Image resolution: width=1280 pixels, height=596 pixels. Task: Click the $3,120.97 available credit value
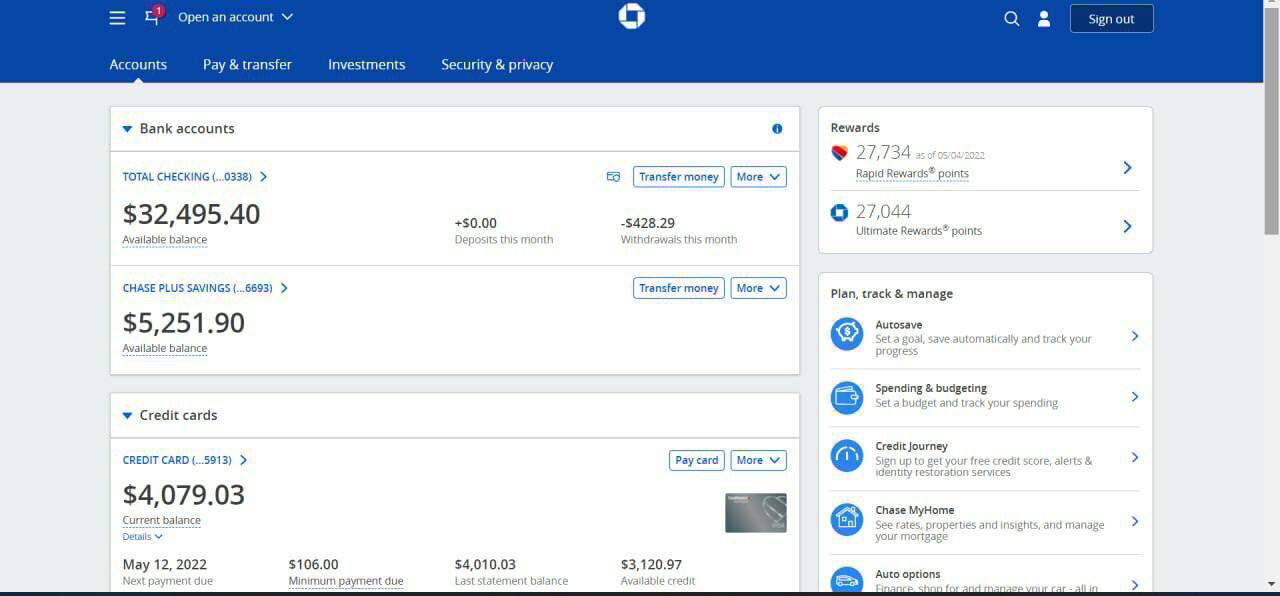click(651, 565)
